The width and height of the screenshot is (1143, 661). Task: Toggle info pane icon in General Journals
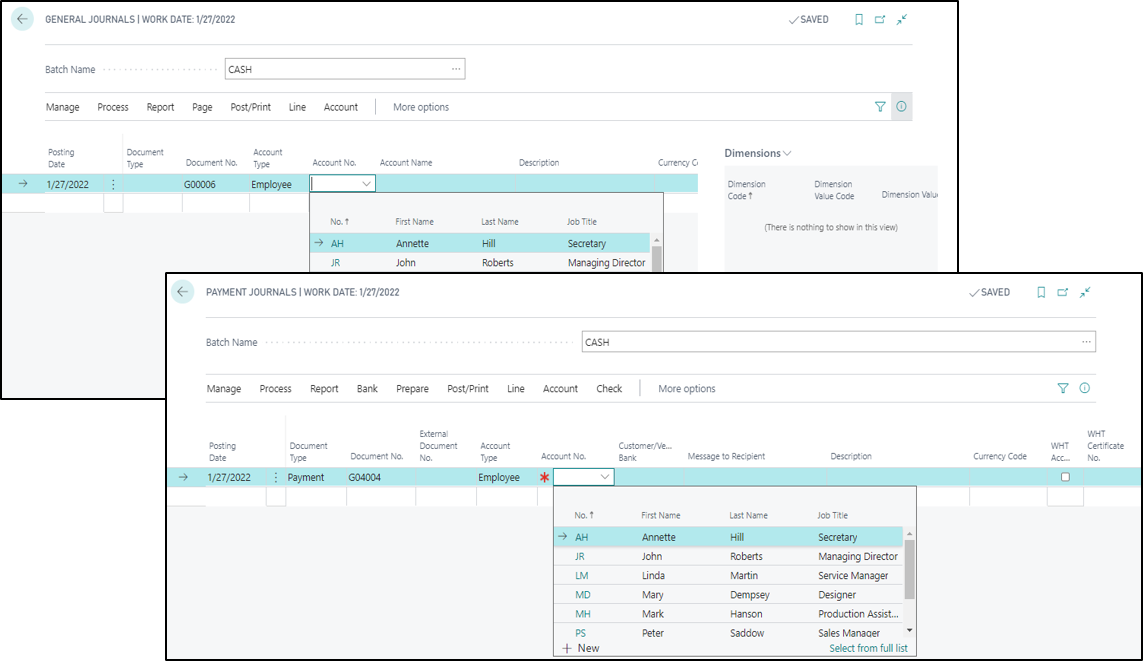[x=901, y=107]
